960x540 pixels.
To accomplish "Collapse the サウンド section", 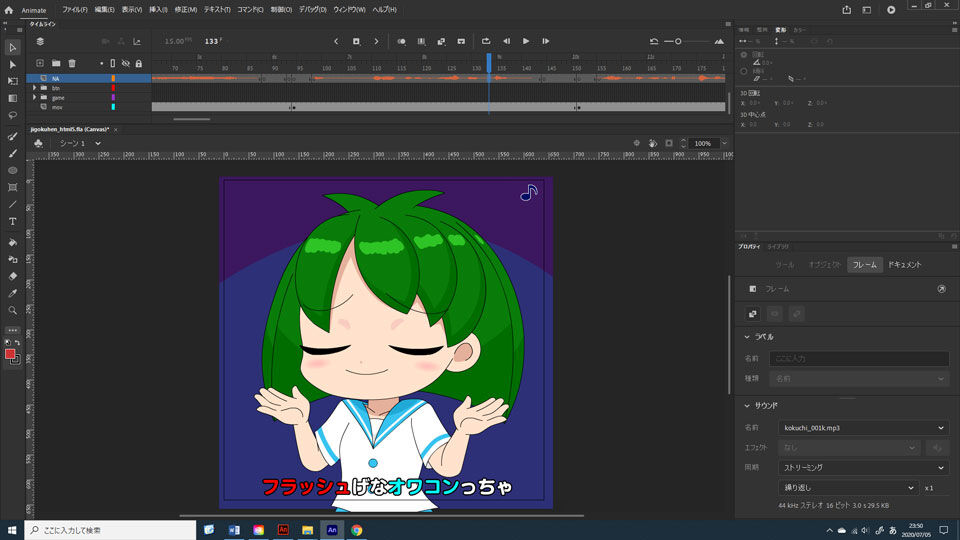I will point(747,405).
